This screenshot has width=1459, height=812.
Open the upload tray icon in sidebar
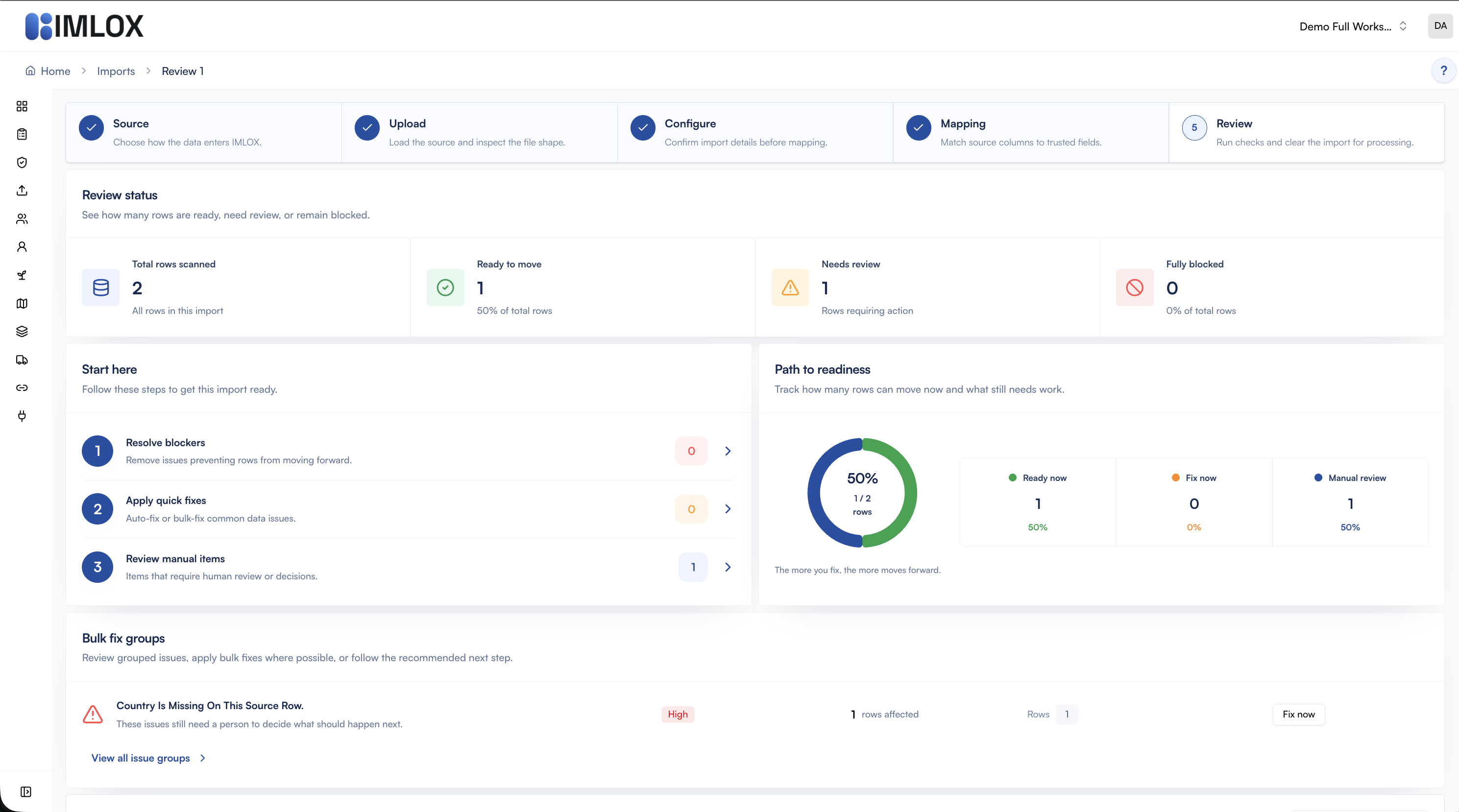point(22,190)
